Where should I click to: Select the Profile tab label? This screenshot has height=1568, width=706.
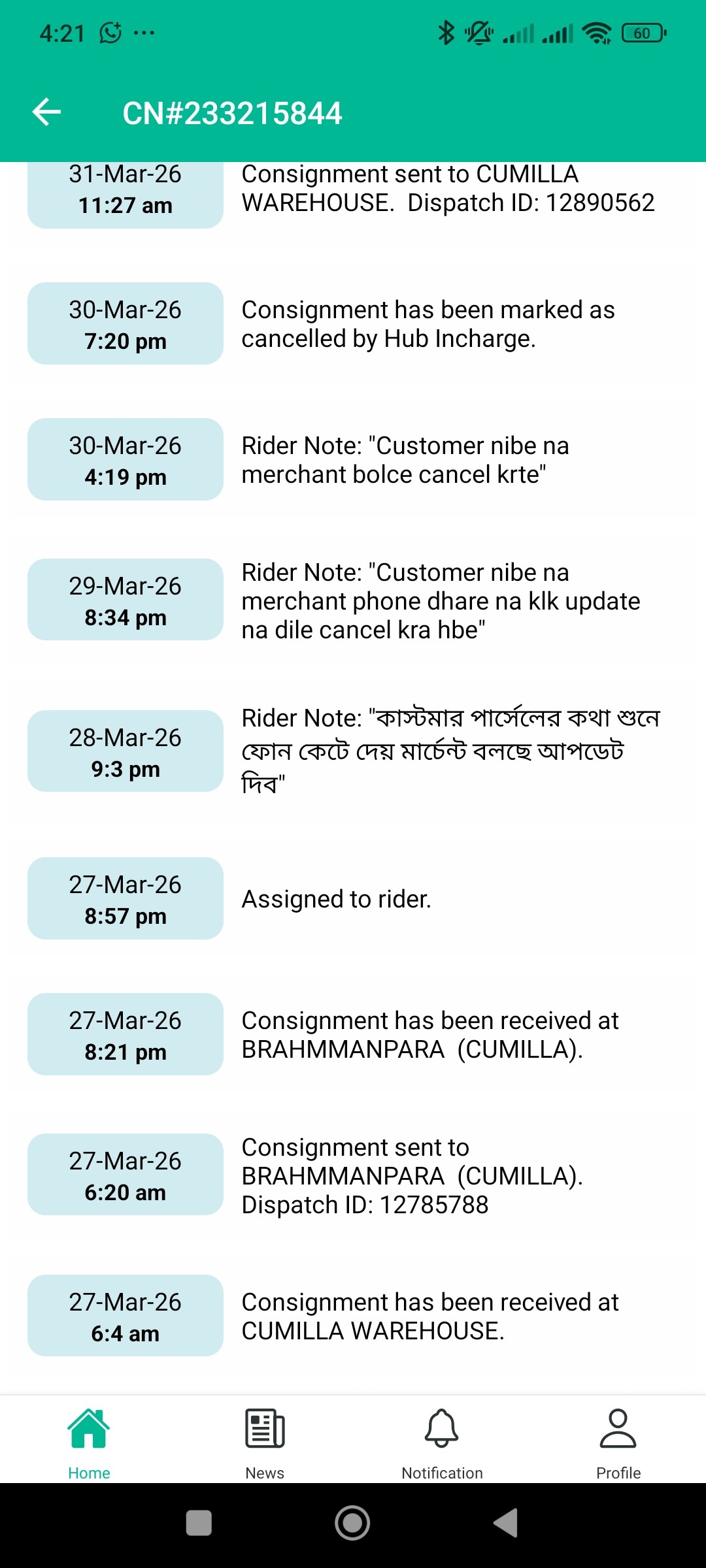coord(618,1473)
